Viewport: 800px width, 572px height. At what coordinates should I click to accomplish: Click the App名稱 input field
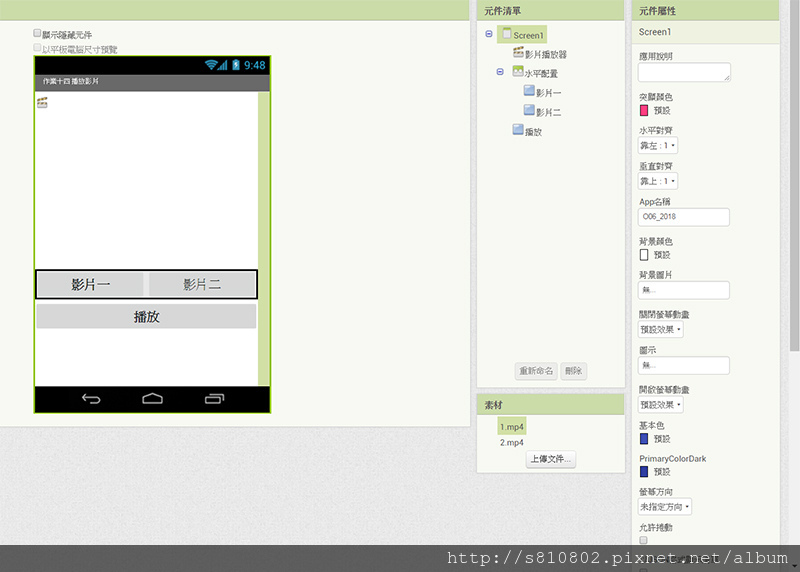tap(684, 217)
